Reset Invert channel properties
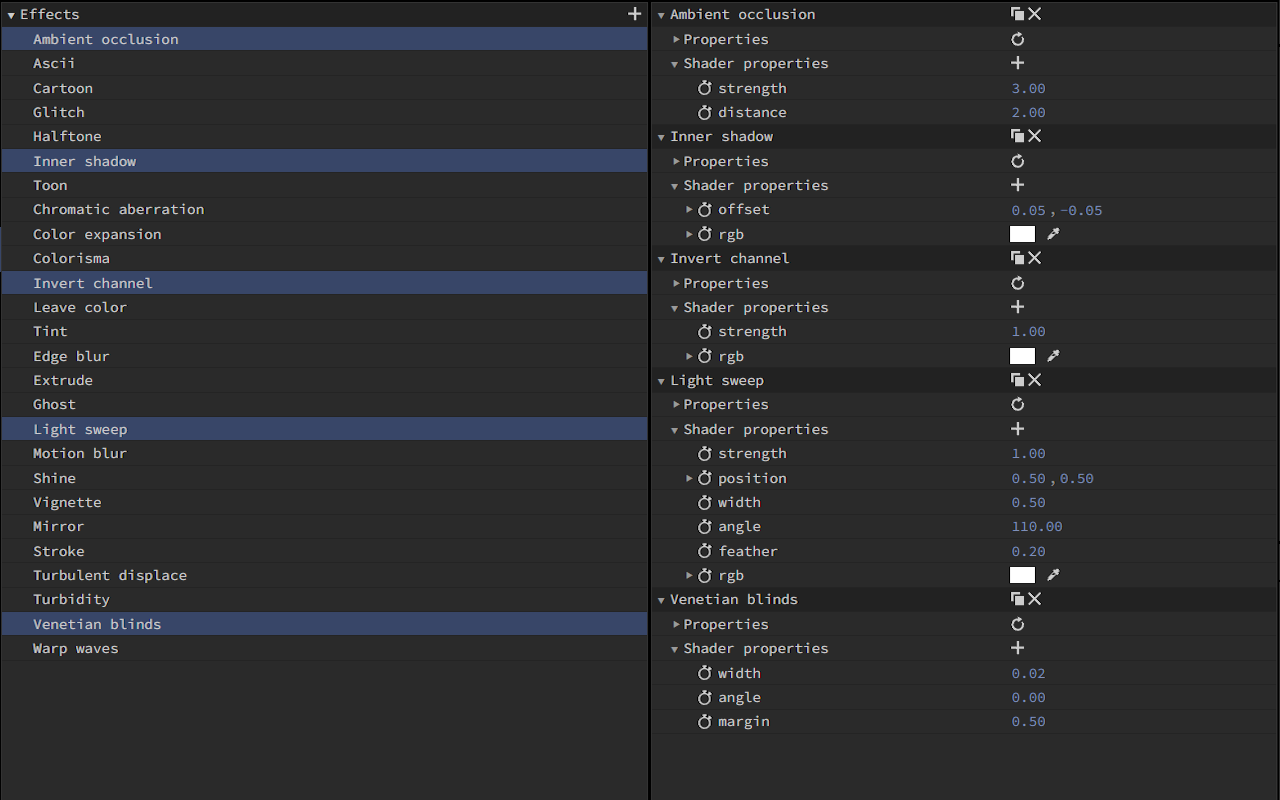 point(1018,283)
